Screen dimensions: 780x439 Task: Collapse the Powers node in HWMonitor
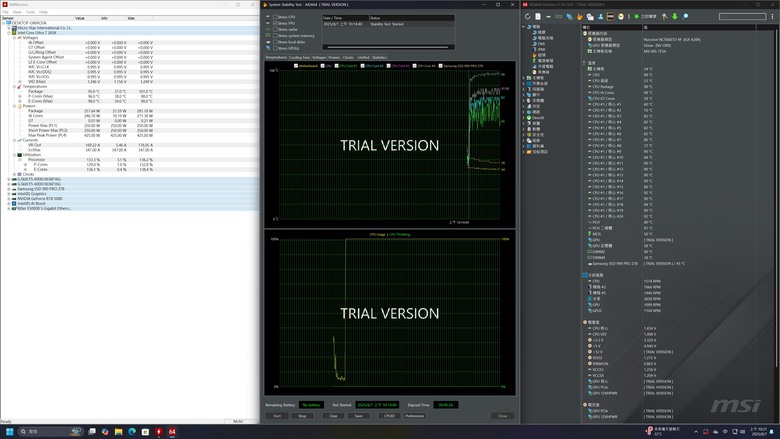click(x=14, y=106)
